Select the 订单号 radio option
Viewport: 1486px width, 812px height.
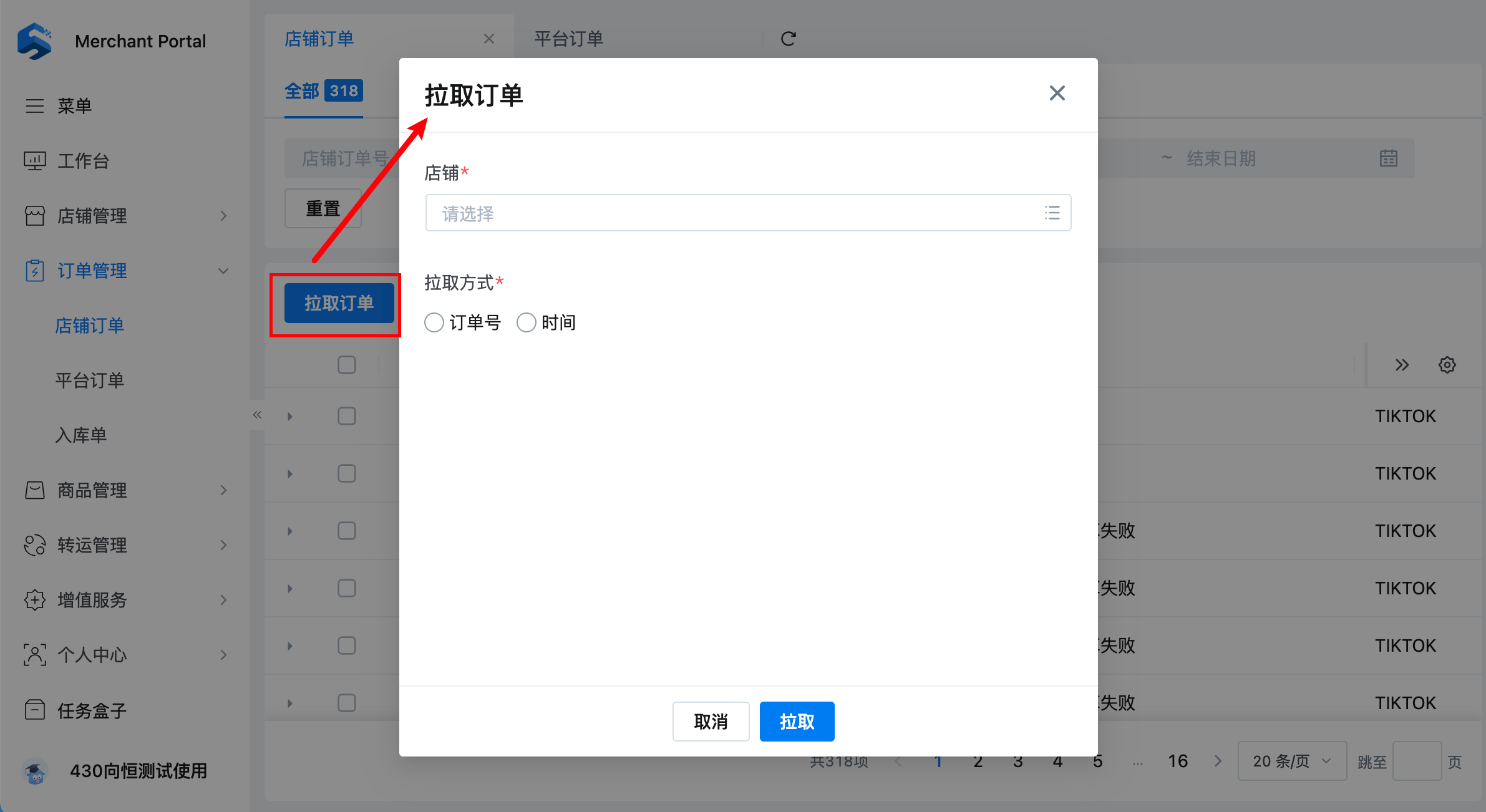(x=434, y=322)
